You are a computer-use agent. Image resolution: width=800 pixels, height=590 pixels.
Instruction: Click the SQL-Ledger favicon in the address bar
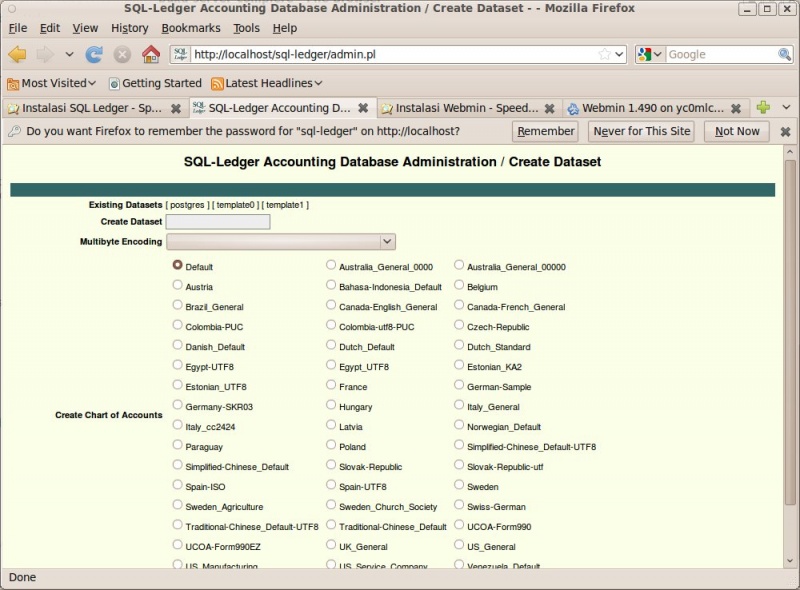181,54
